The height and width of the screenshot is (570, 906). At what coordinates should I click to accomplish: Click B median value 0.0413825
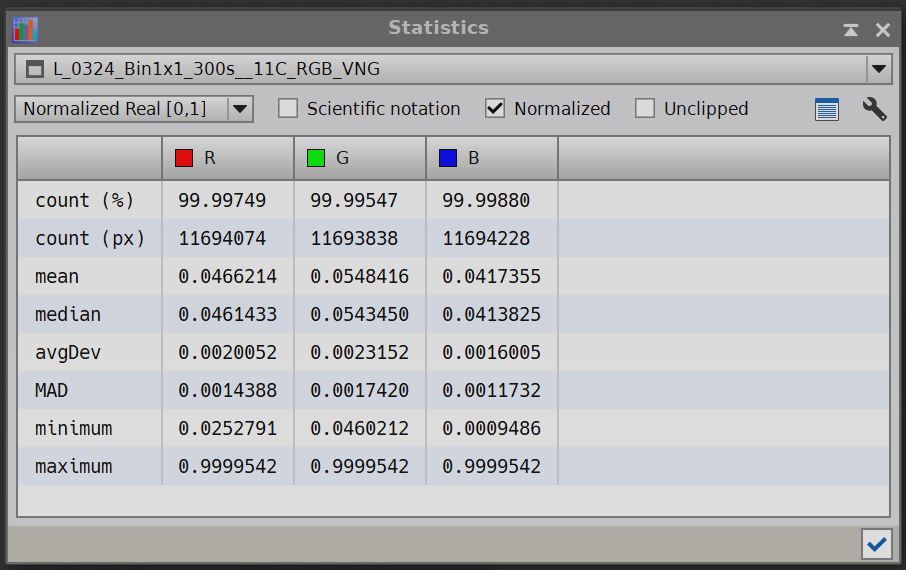tap(491, 314)
